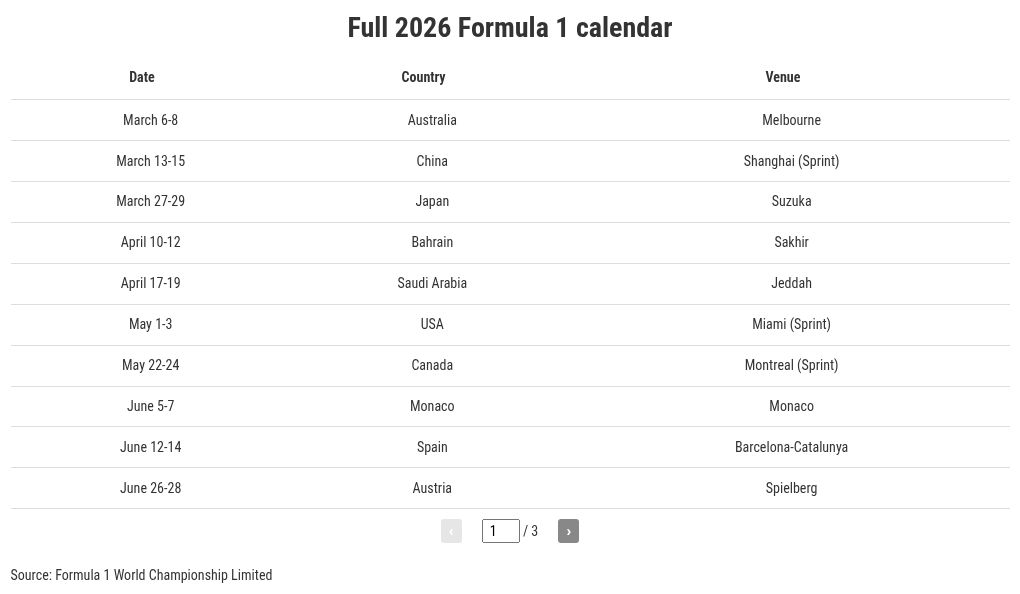Select the March 27-29 date cell
Viewport: 1020px width, 594px height.
(150, 201)
